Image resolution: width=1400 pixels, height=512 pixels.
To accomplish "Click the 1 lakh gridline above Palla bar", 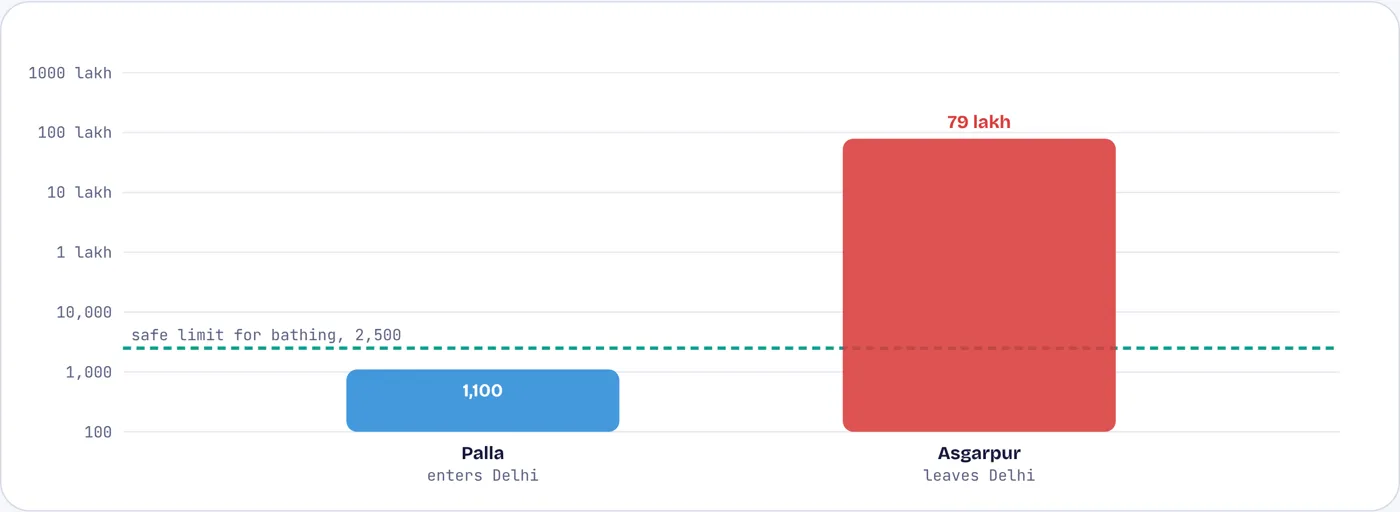I will [x=483, y=252].
